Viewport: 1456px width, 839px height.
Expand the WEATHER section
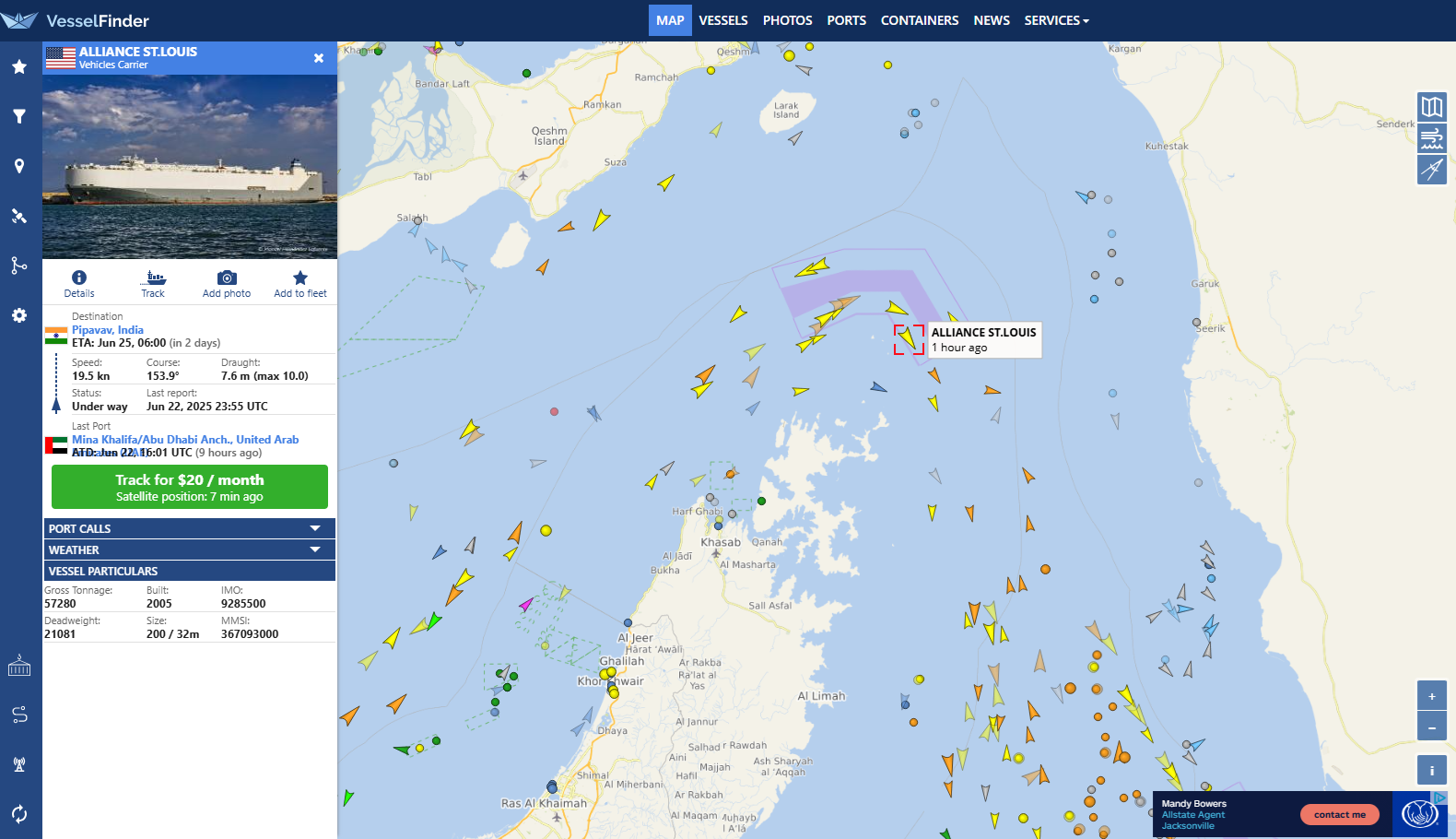[x=190, y=549]
